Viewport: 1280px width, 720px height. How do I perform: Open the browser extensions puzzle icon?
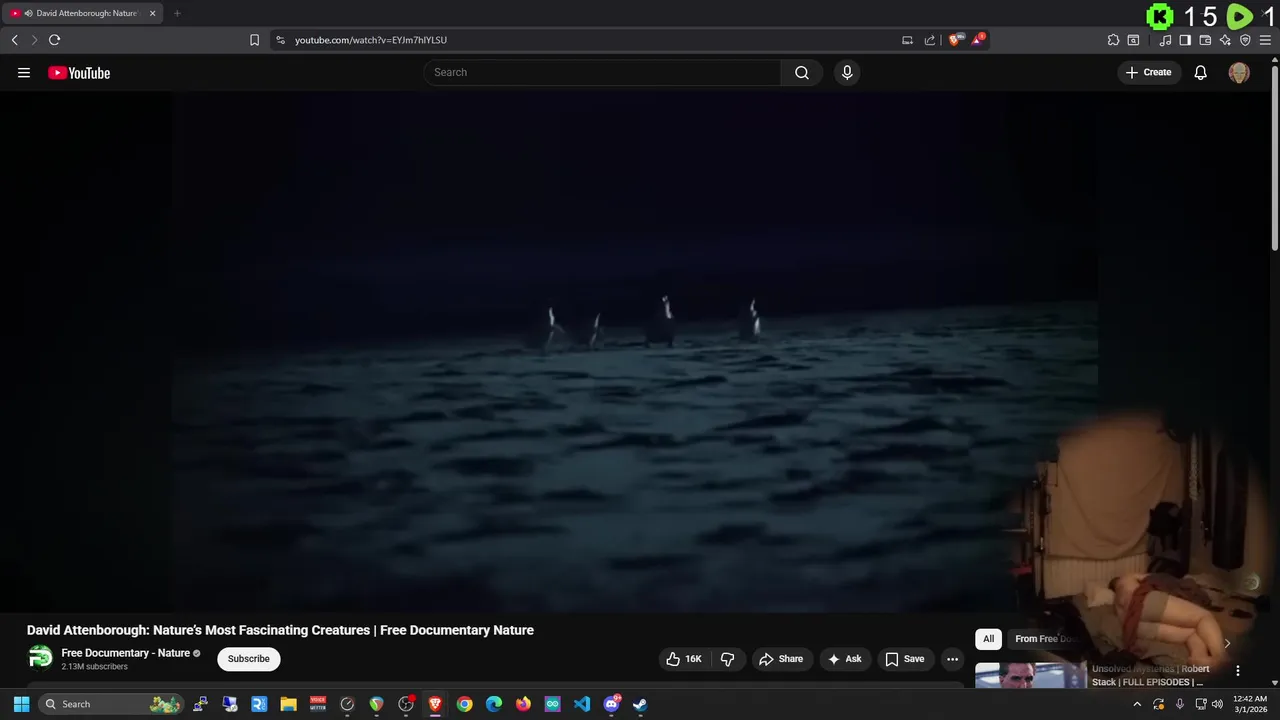click(1113, 40)
